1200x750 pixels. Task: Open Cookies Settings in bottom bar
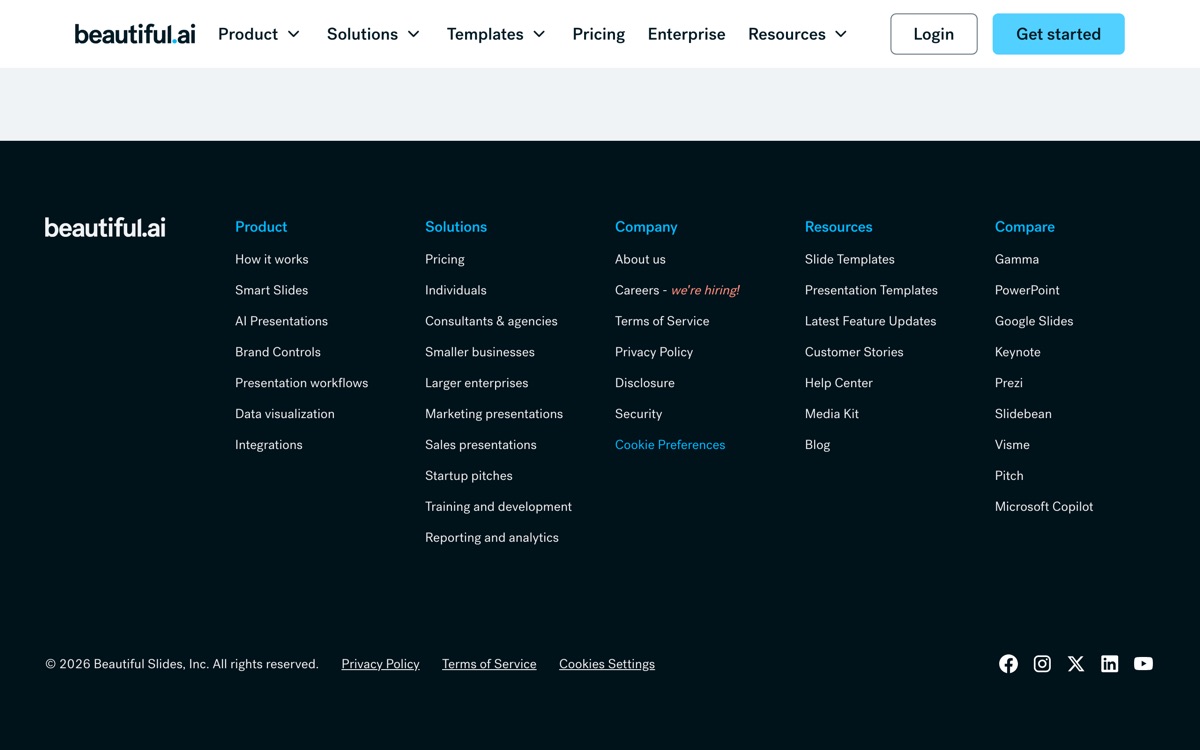pyautogui.click(x=607, y=664)
